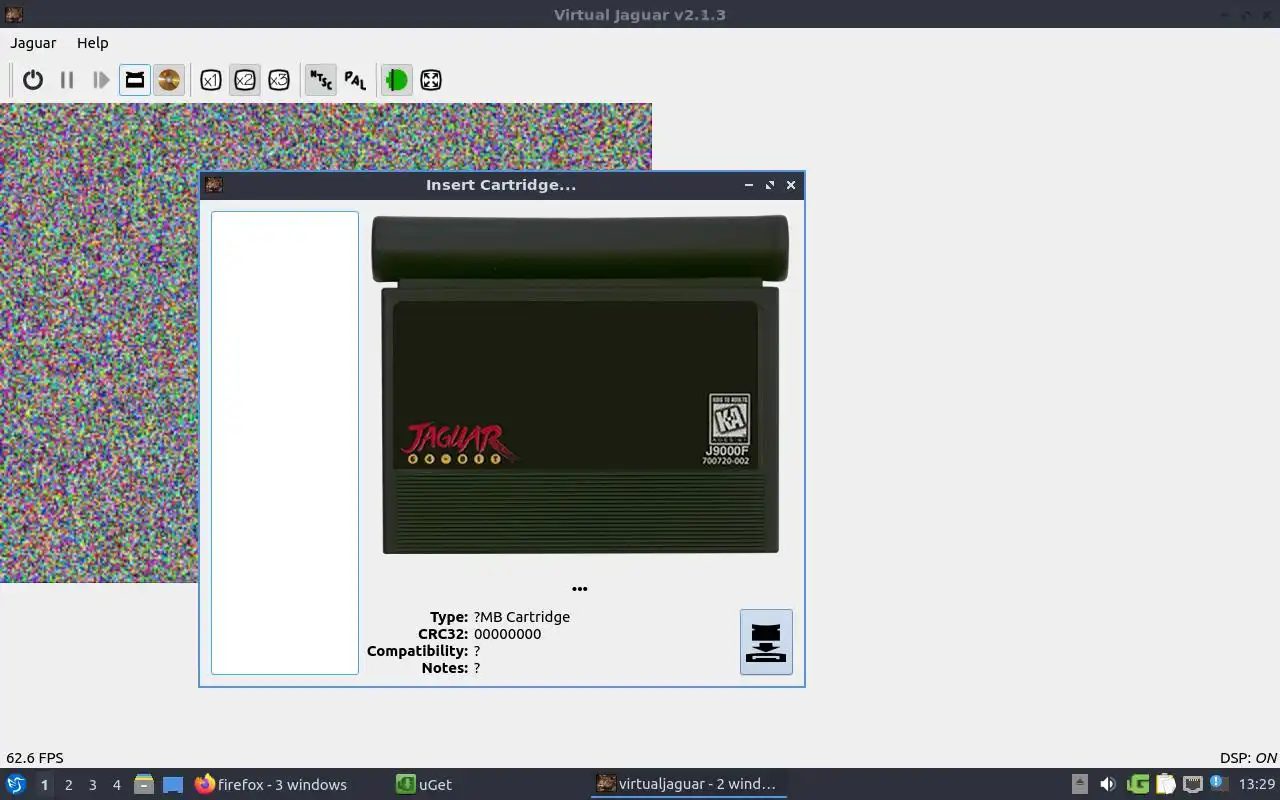Viewport: 1280px width, 800px height.
Task: Toggle the Insert Cartridge toolbar icon
Action: coord(135,80)
